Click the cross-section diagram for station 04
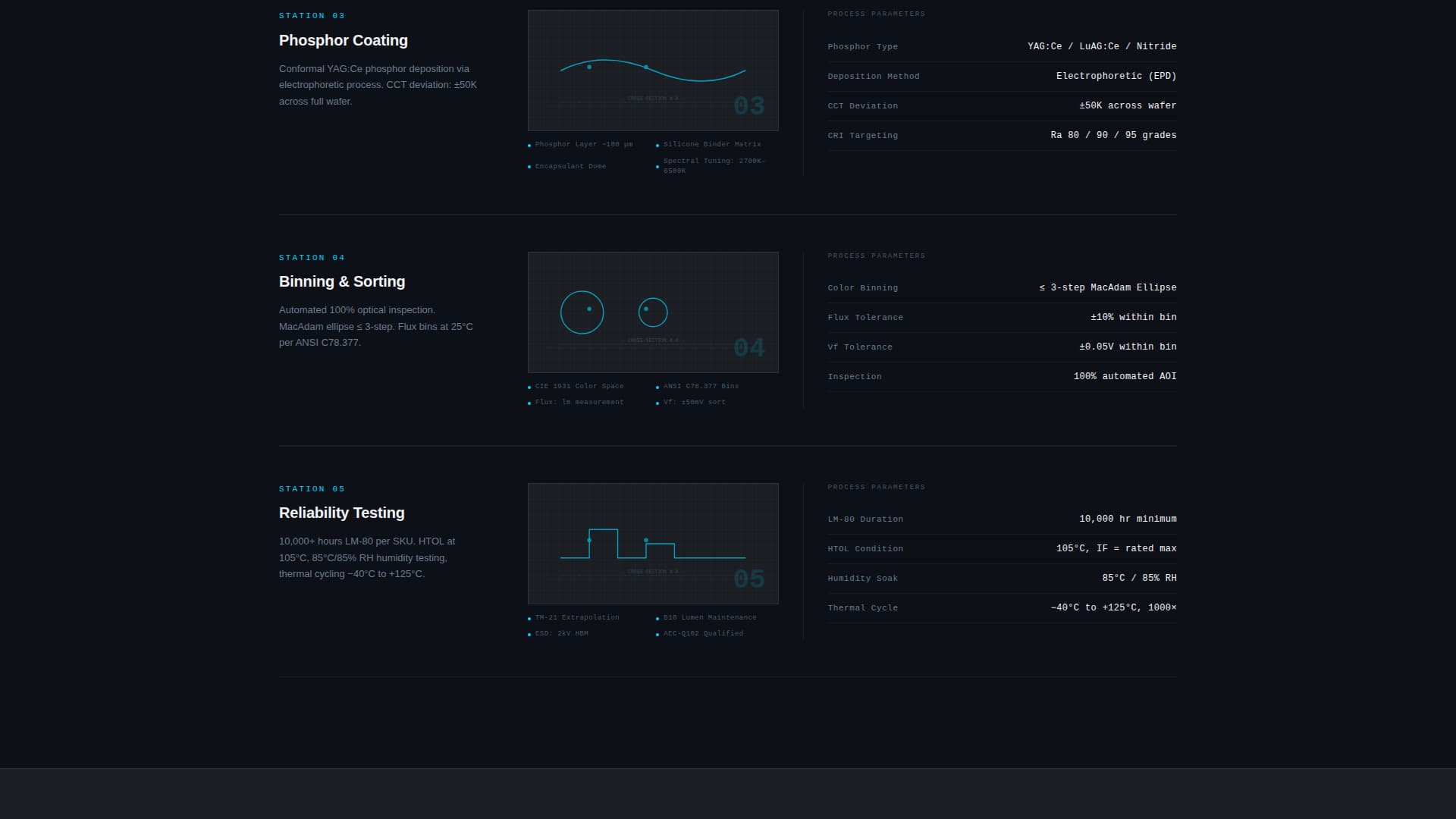 pos(652,312)
